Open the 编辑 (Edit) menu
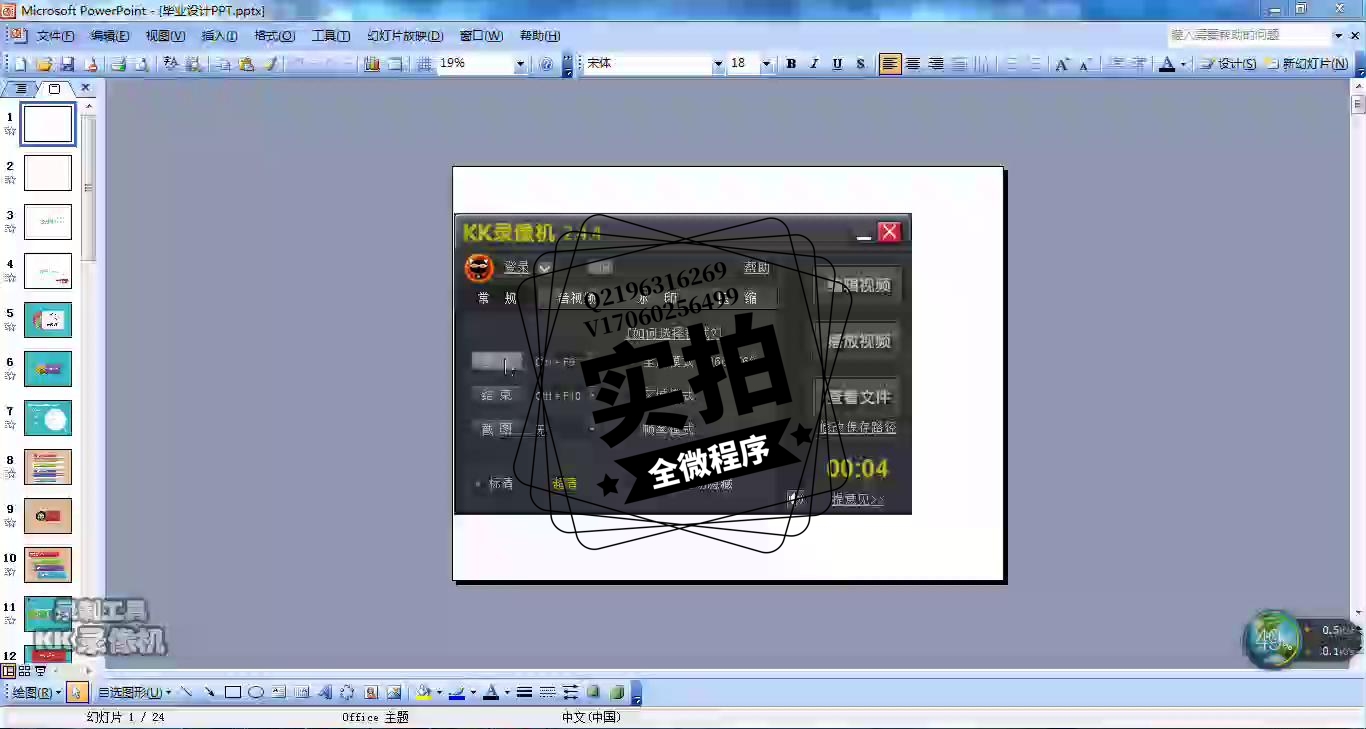 110,36
